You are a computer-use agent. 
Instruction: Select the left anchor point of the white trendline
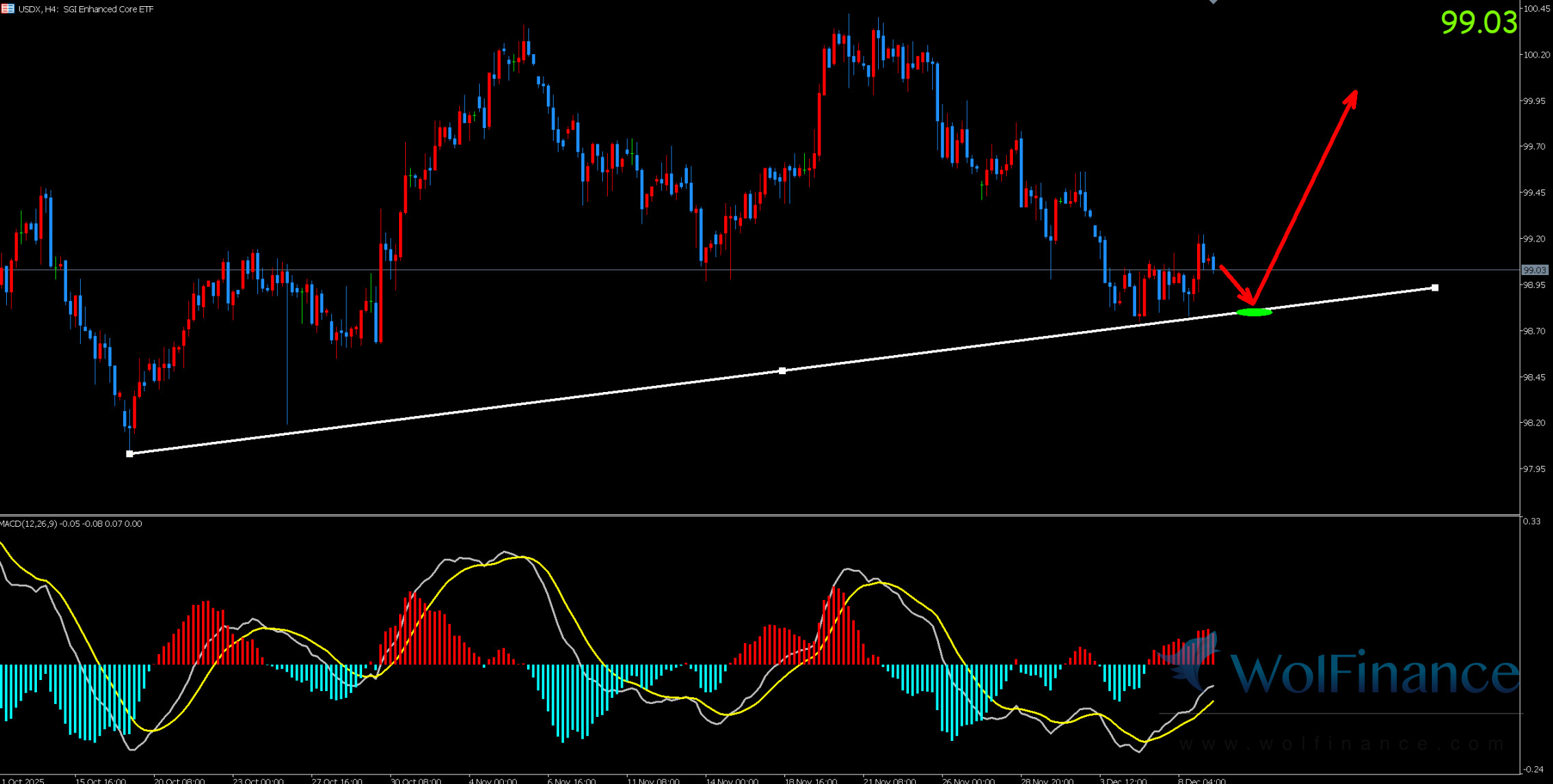[x=130, y=454]
